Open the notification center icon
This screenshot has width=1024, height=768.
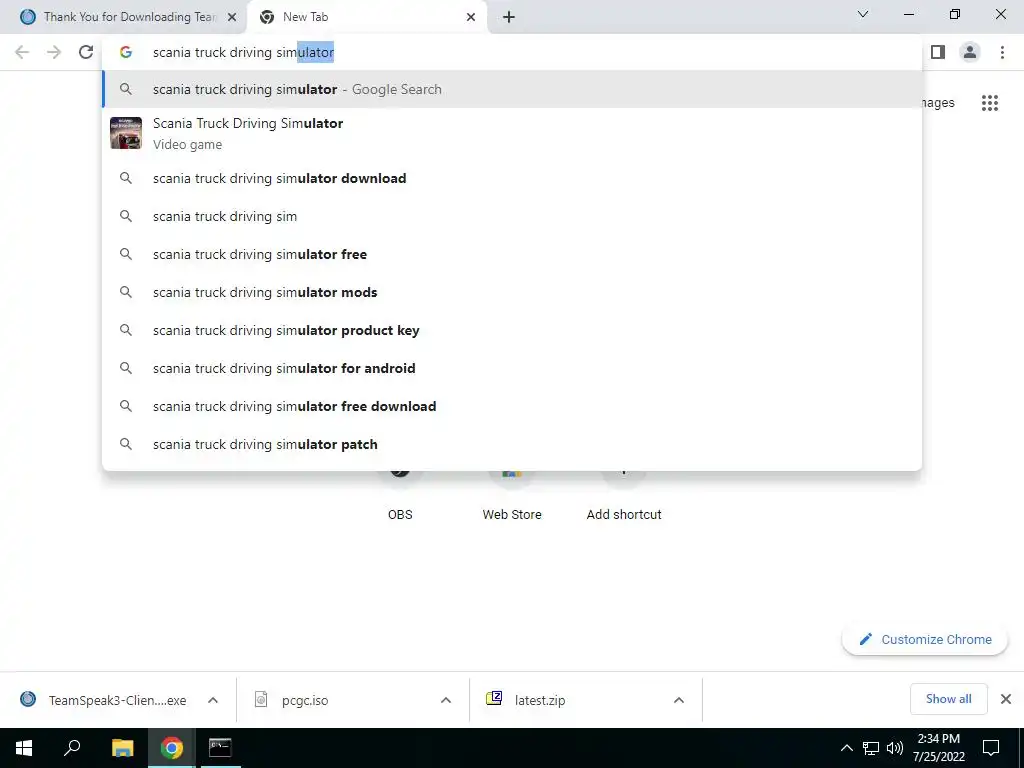[991, 748]
